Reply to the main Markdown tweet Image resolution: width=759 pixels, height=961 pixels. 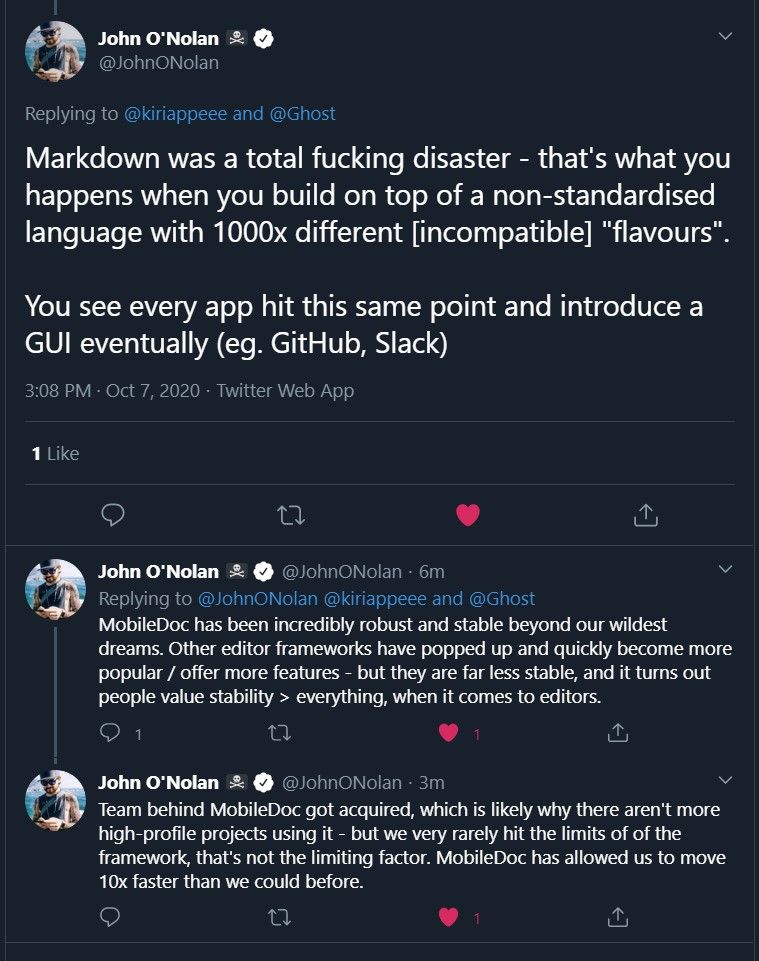(113, 515)
